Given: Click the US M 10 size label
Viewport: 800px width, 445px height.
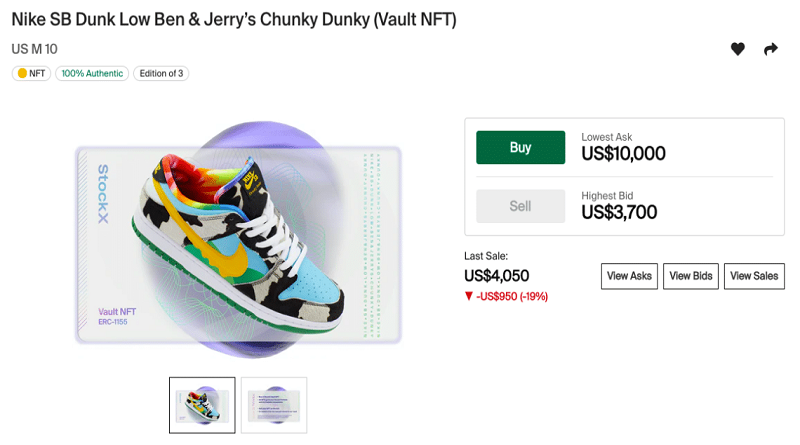Looking at the screenshot, I should click(35, 49).
